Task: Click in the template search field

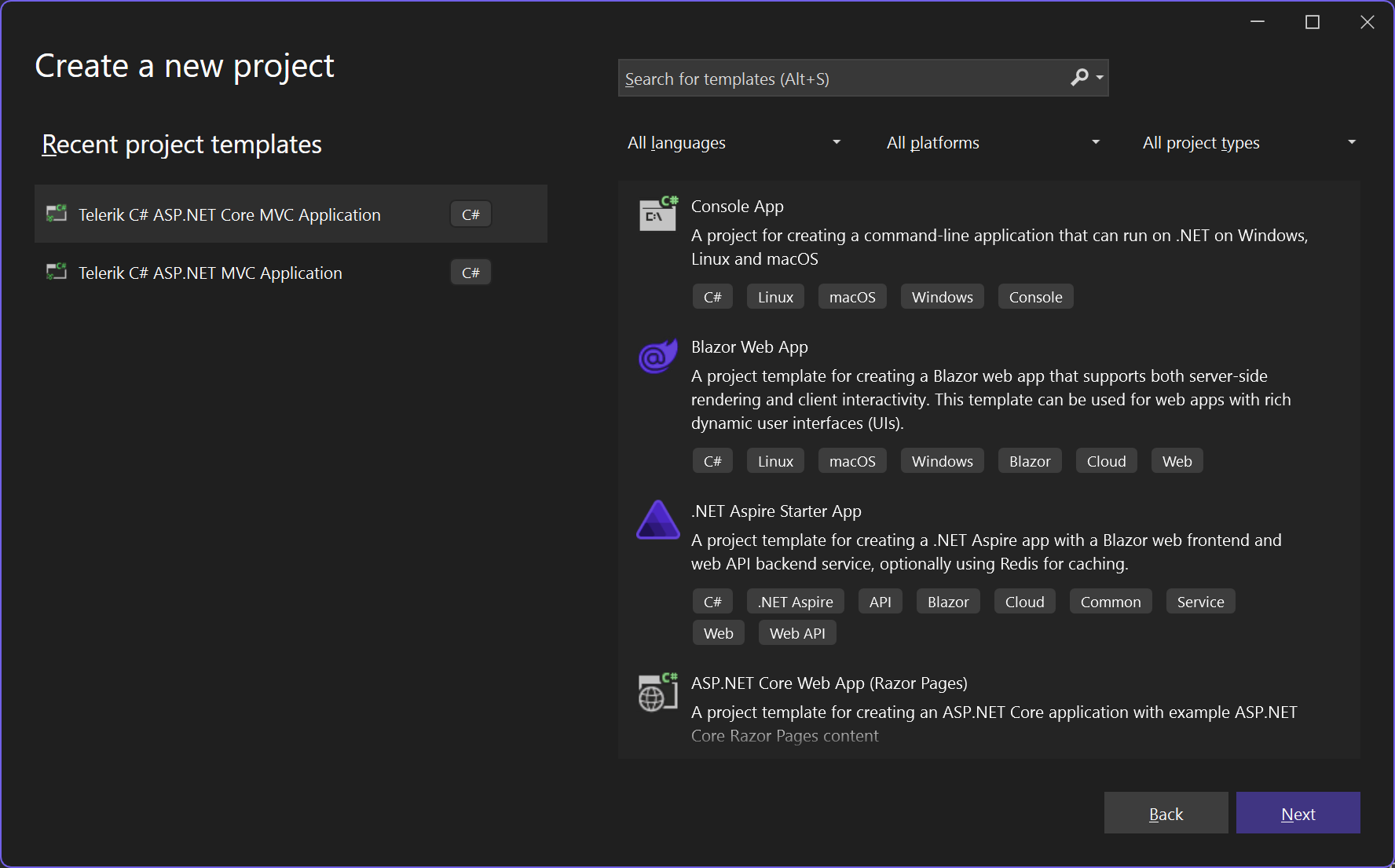Action: coord(840,79)
